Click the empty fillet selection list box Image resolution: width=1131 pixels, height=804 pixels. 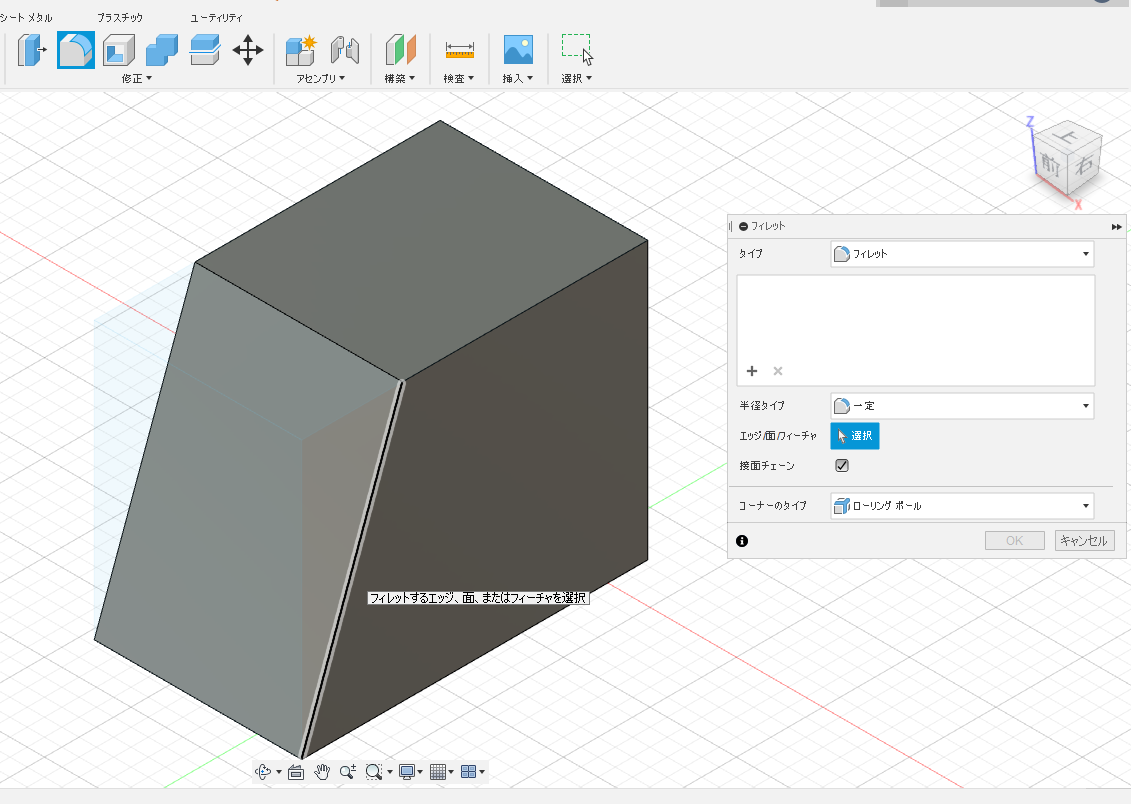pyautogui.click(x=916, y=330)
